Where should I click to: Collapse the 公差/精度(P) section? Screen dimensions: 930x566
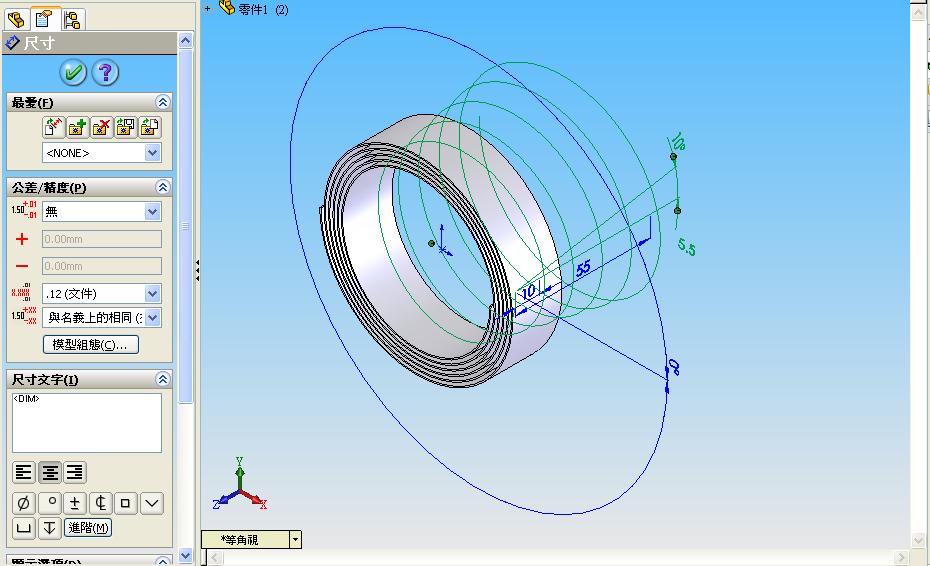pos(163,187)
